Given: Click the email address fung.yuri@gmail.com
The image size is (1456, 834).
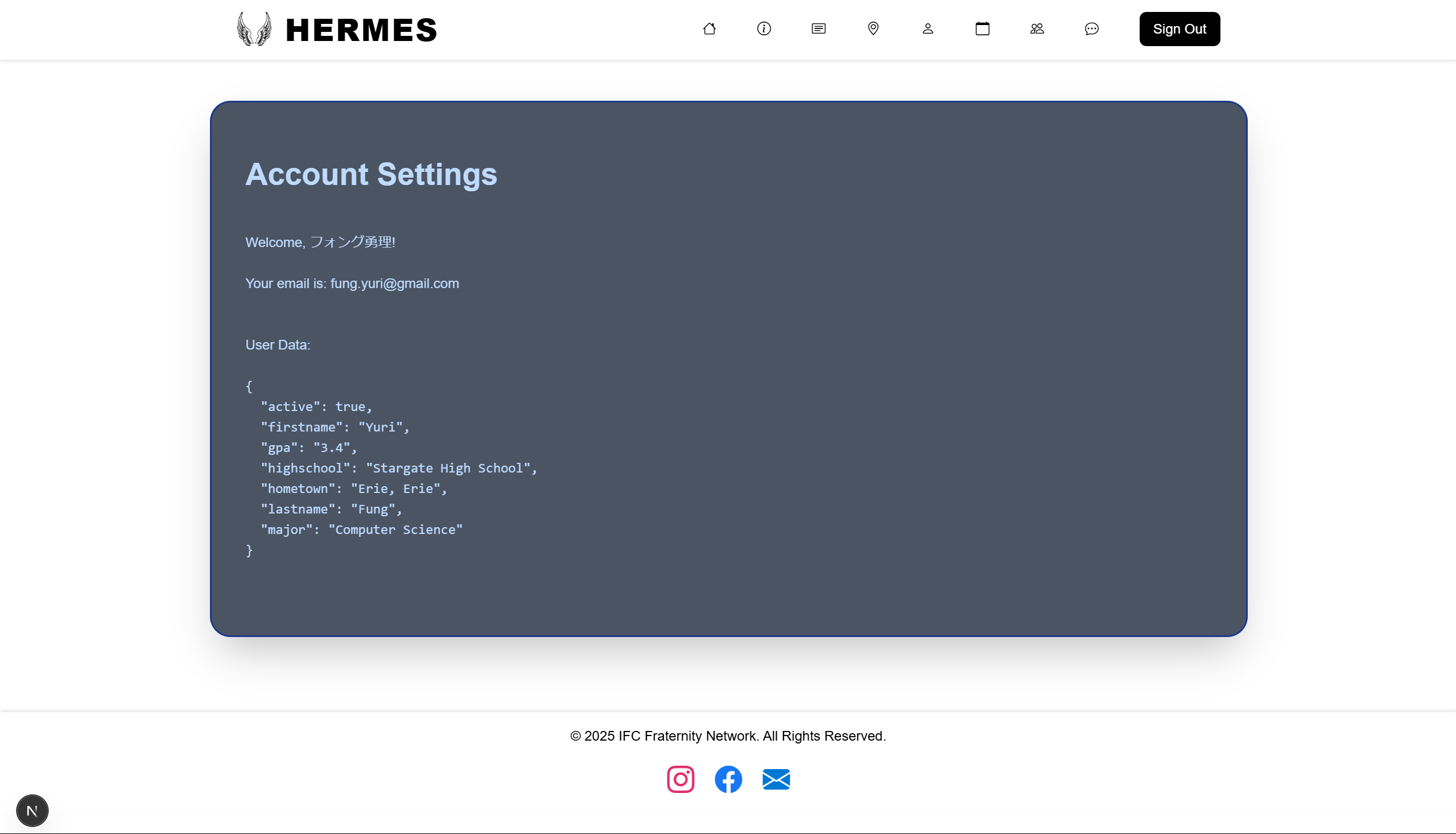Looking at the screenshot, I should pos(394,283).
